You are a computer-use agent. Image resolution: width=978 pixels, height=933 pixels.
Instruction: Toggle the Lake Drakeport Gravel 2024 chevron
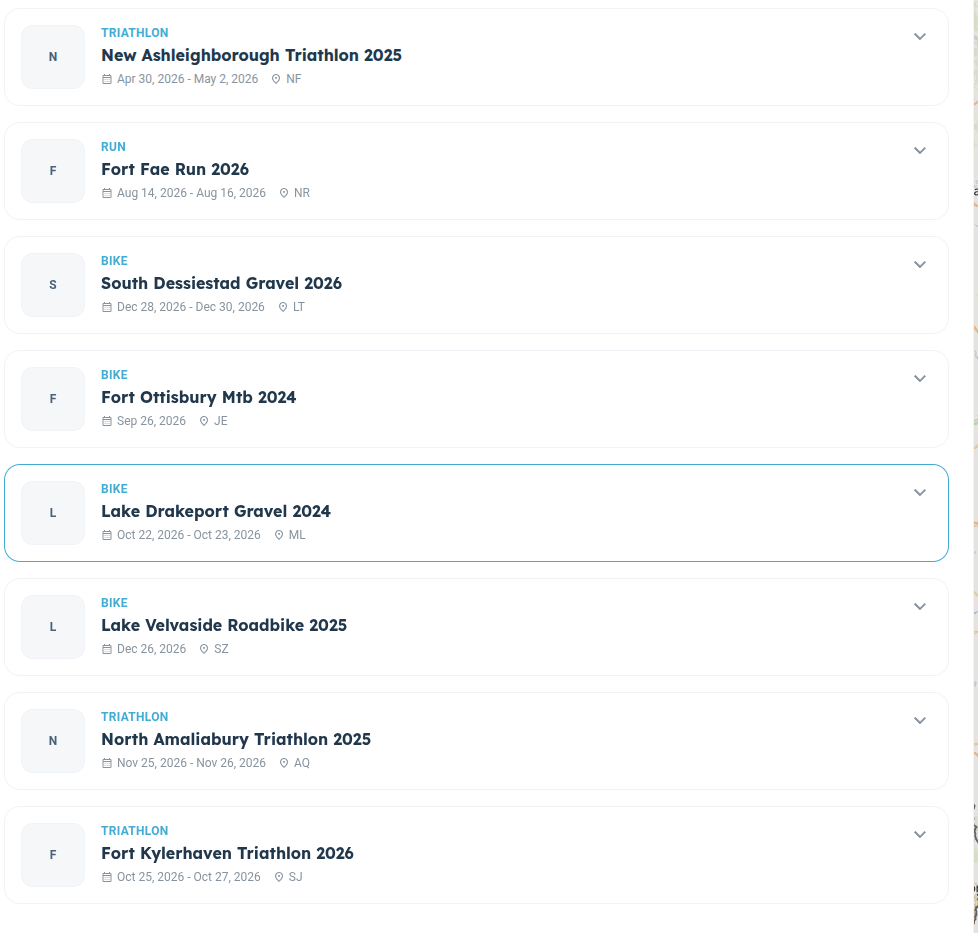coord(919,493)
